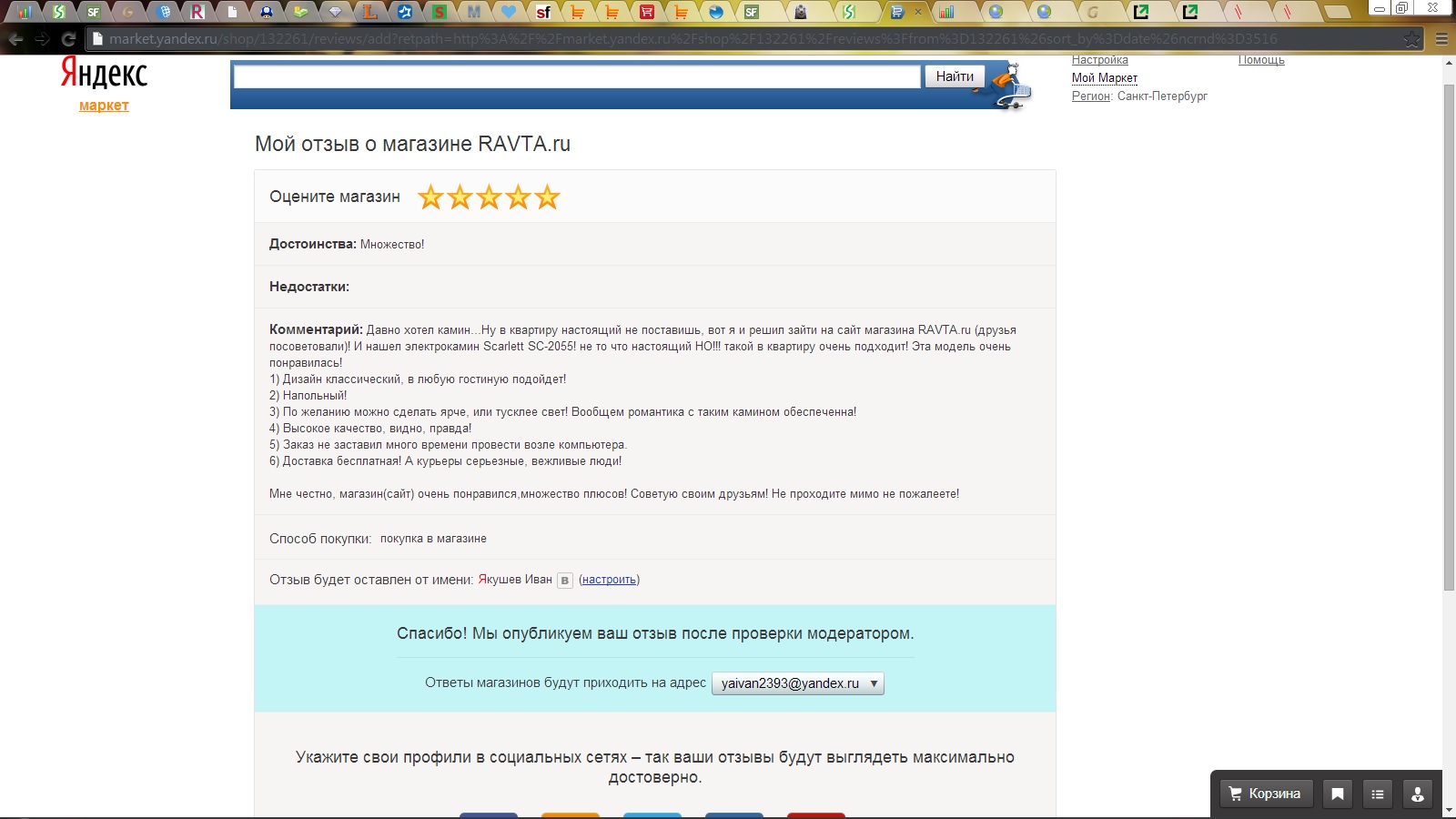Image resolution: width=1456 pixels, height=819 pixels.
Task: Click the Яндекс logo
Action: 104,73
